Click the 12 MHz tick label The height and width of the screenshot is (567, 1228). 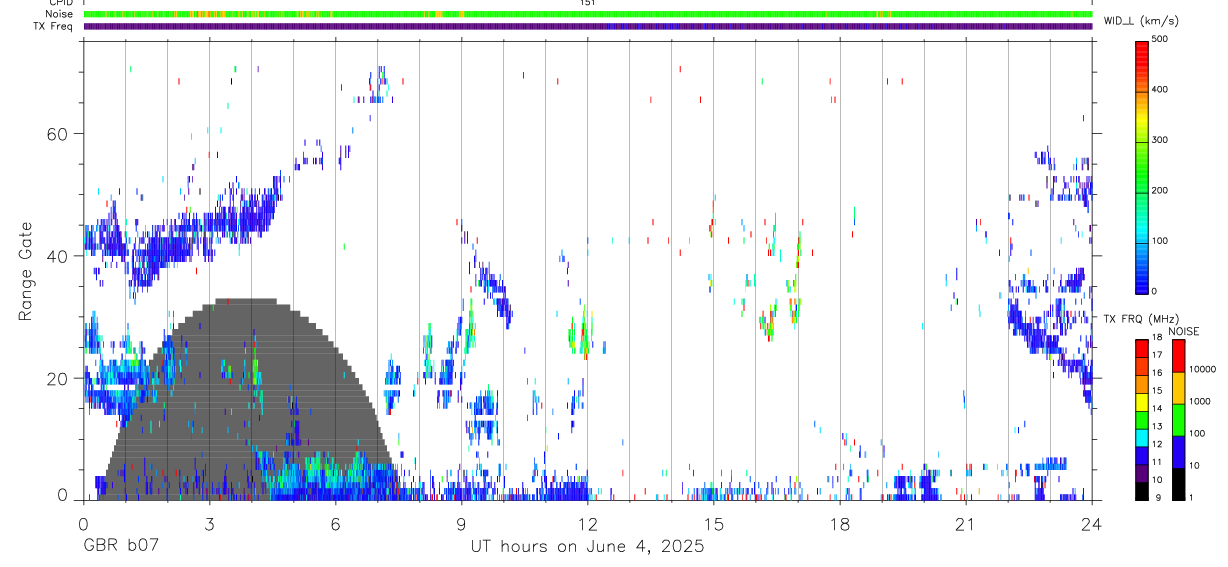pos(1157,444)
